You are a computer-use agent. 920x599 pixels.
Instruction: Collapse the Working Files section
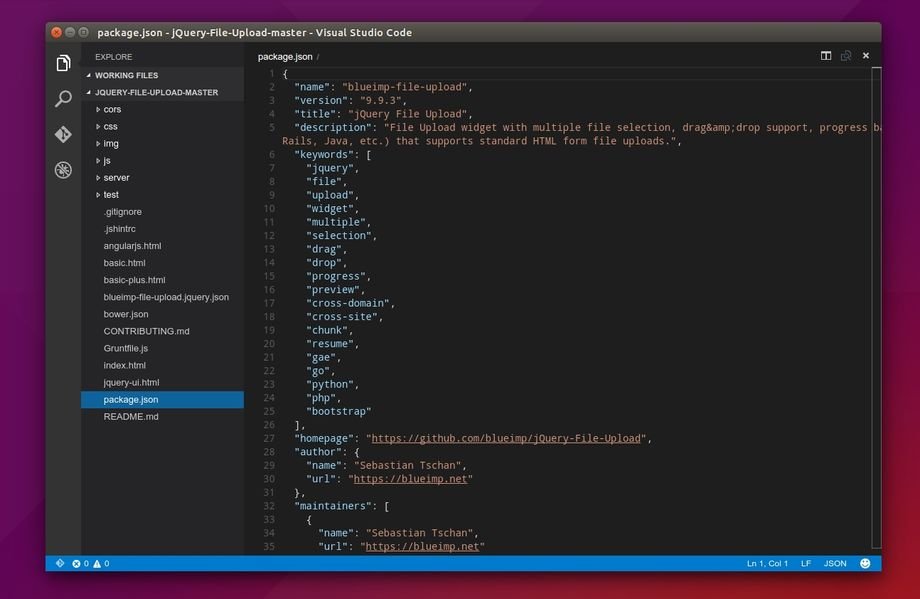(x=126, y=75)
